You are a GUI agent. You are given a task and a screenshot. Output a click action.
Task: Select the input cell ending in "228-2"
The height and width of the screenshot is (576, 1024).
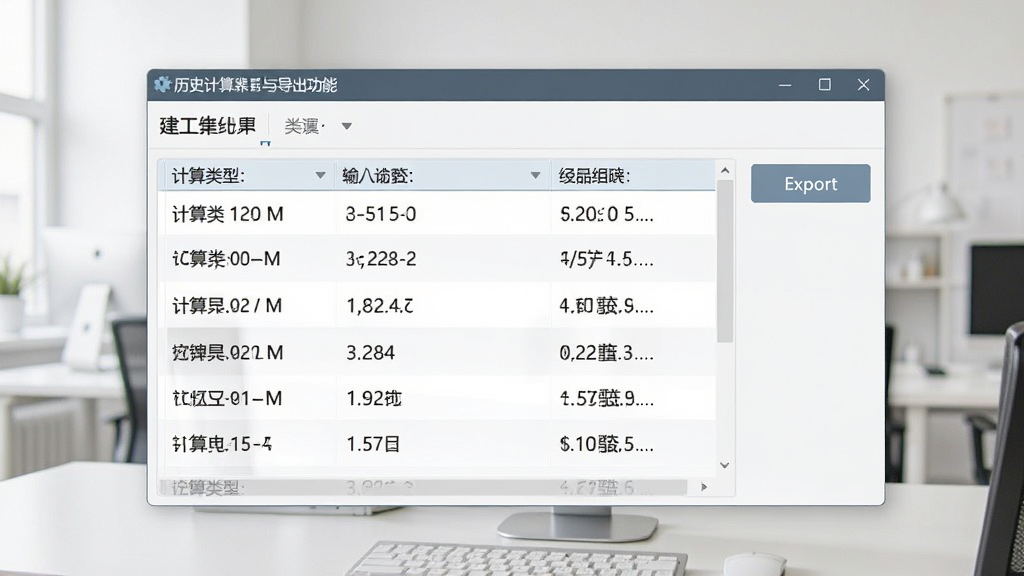[x=443, y=259]
